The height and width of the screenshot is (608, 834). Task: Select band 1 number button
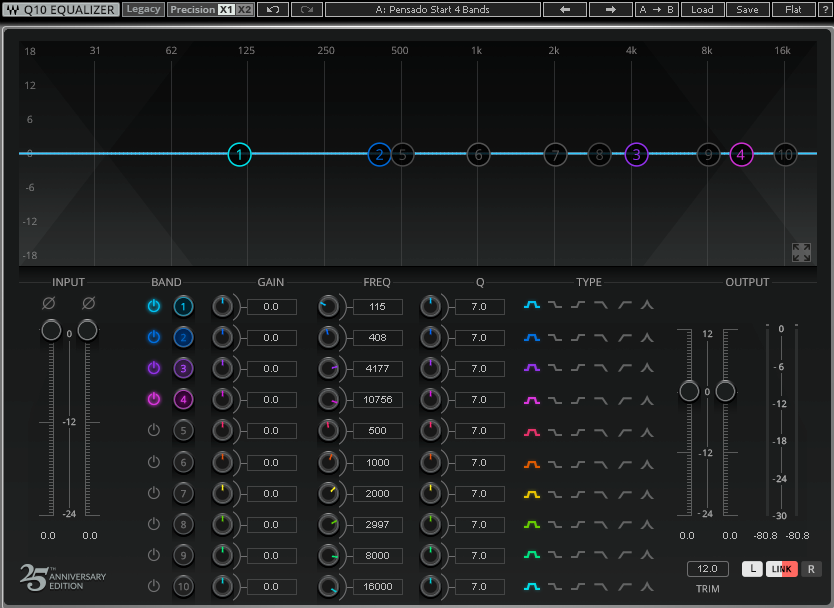coord(184,306)
